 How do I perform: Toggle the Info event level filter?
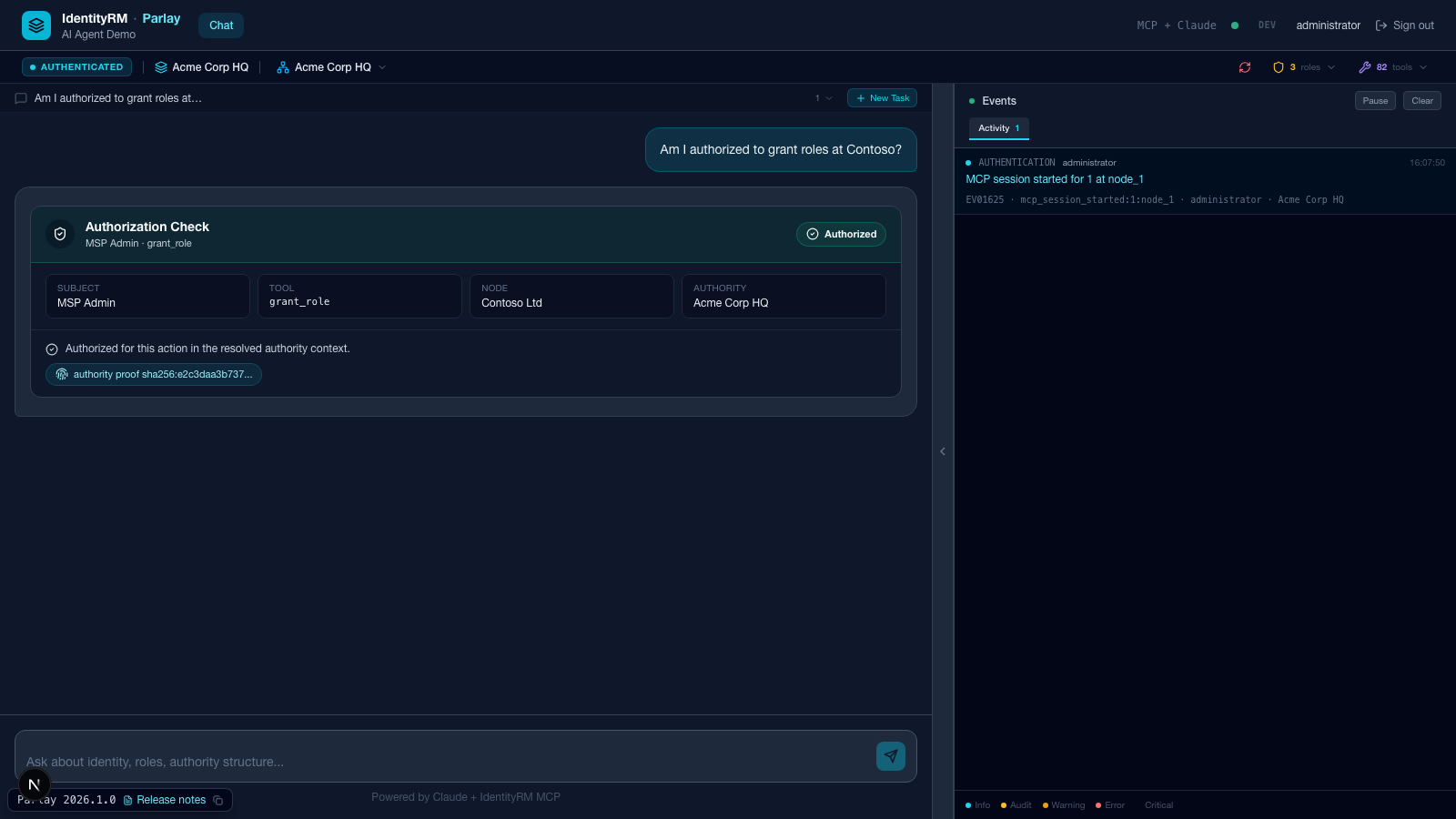tap(978, 805)
